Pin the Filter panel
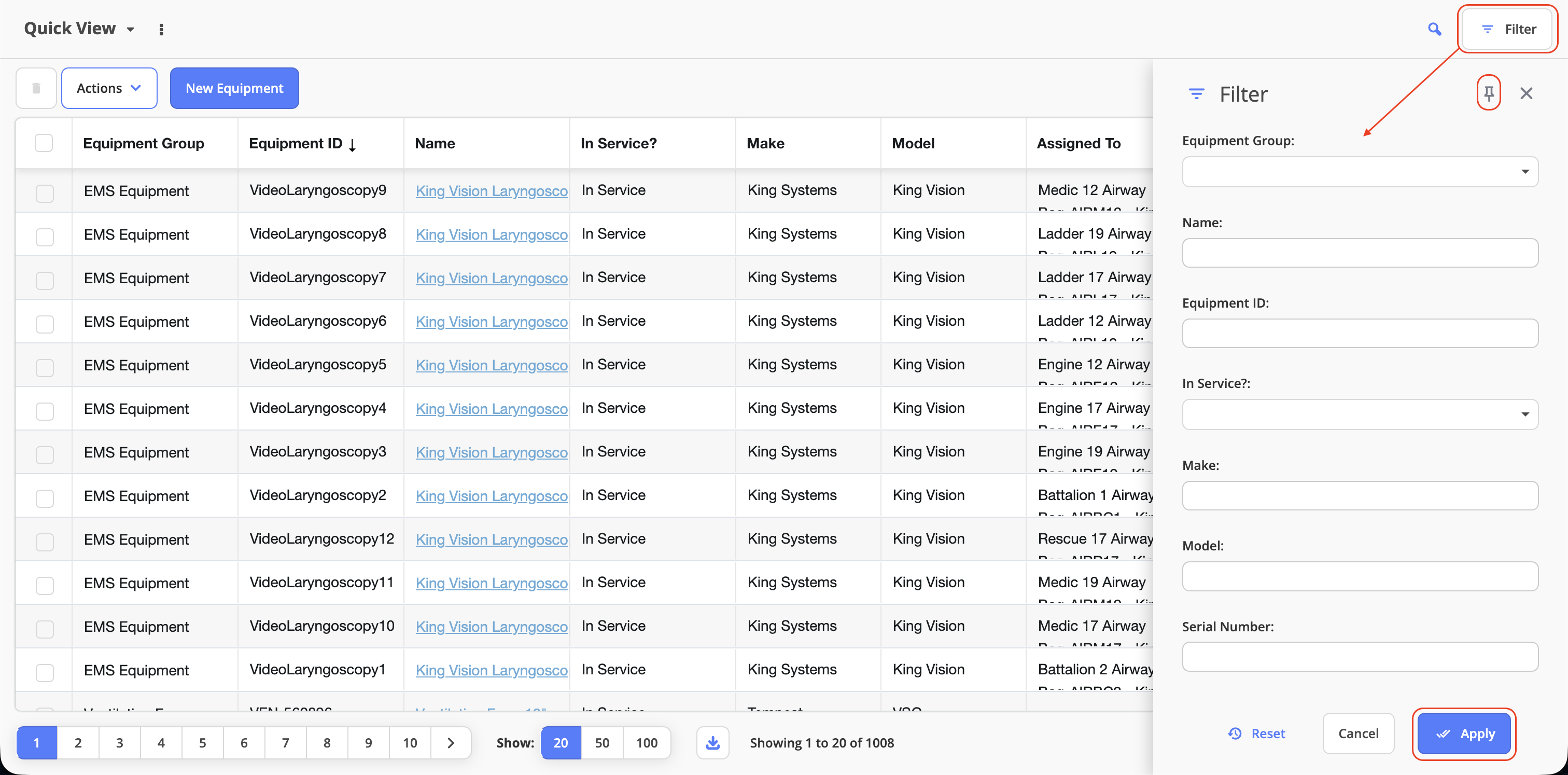Screen dimensions: 1568x775 1489,93
